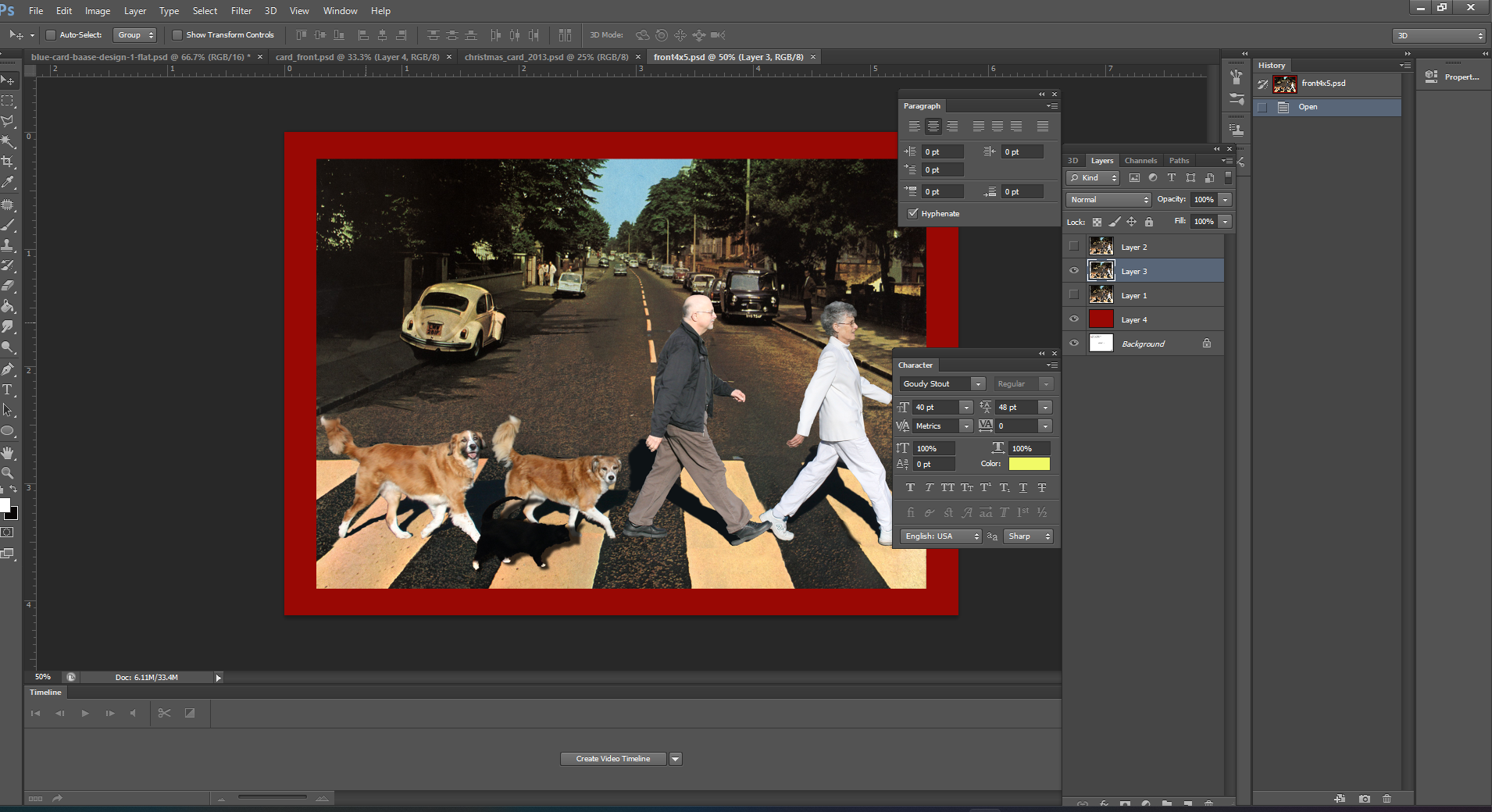Click zoom percentage 50% field

(43, 678)
